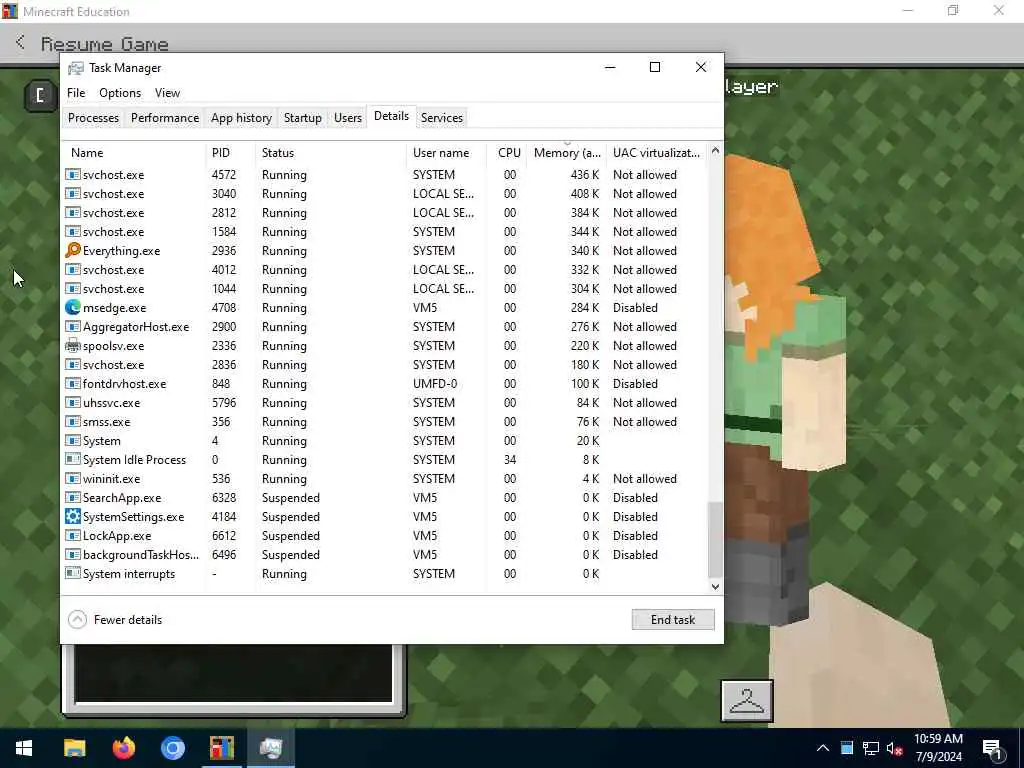The width and height of the screenshot is (1024, 768).
Task: Sort by UAC virtualization column header
Action: point(656,153)
